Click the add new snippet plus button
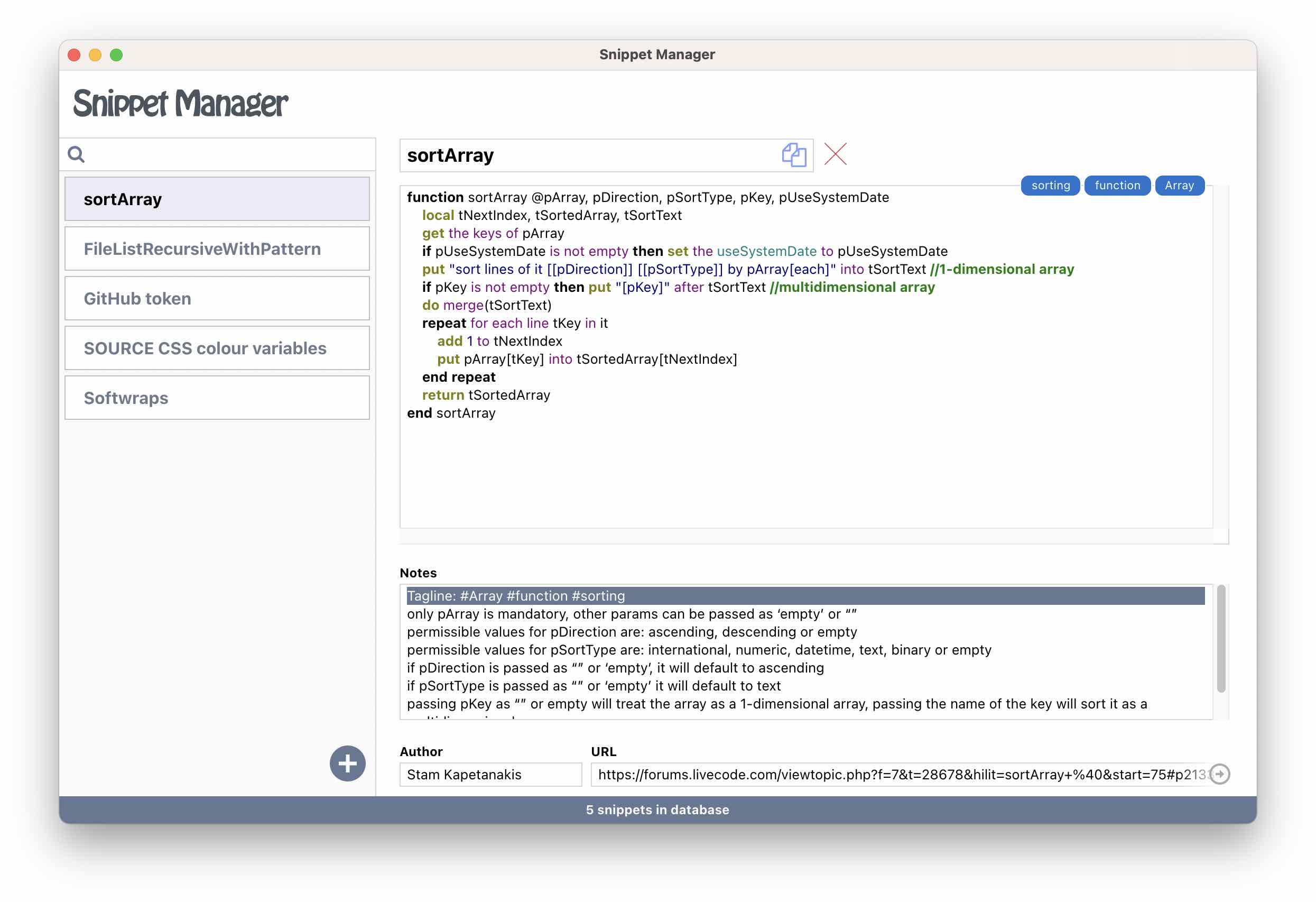 [347, 763]
